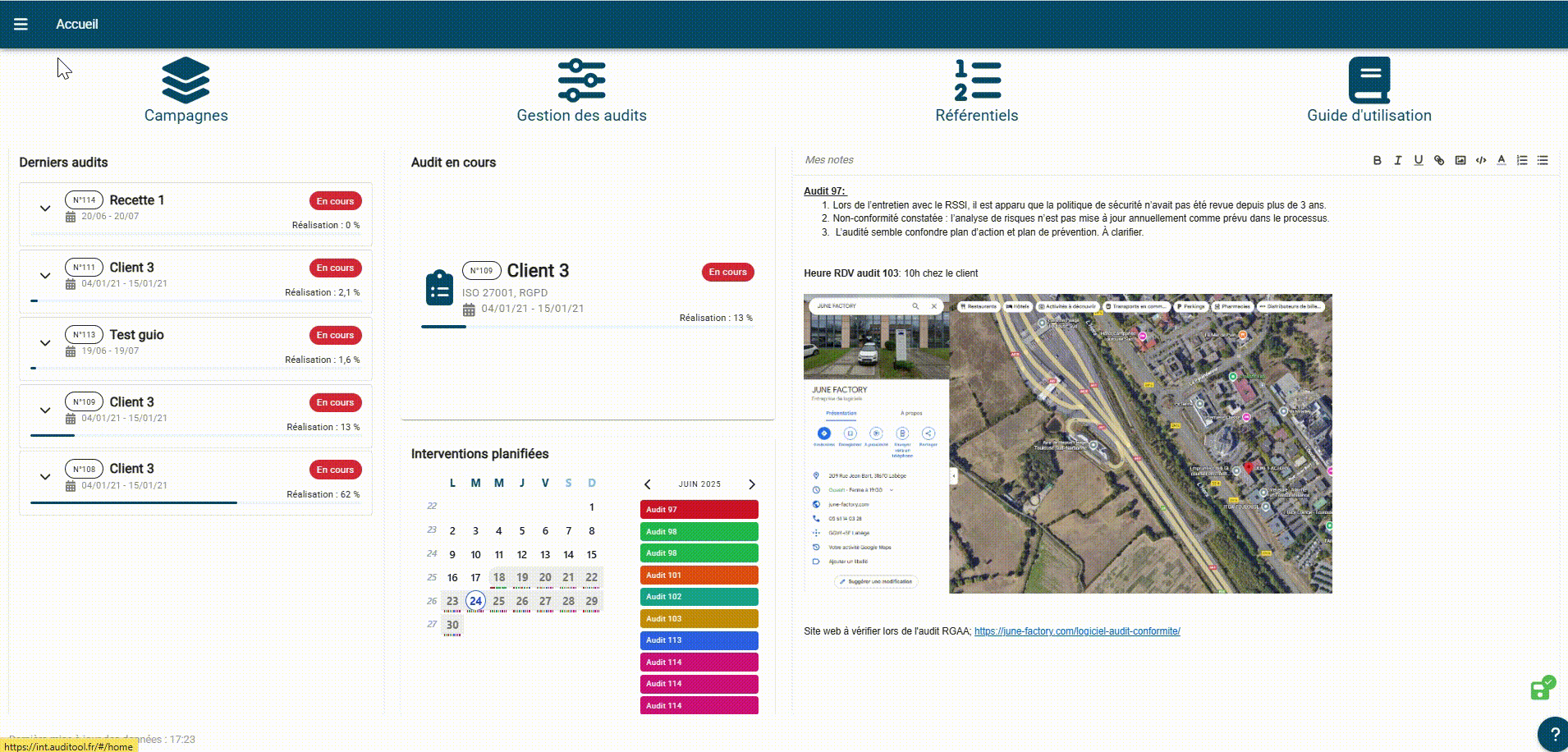The width and height of the screenshot is (1568, 752).
Task: Go to Gestion des audits
Action: tap(581, 90)
